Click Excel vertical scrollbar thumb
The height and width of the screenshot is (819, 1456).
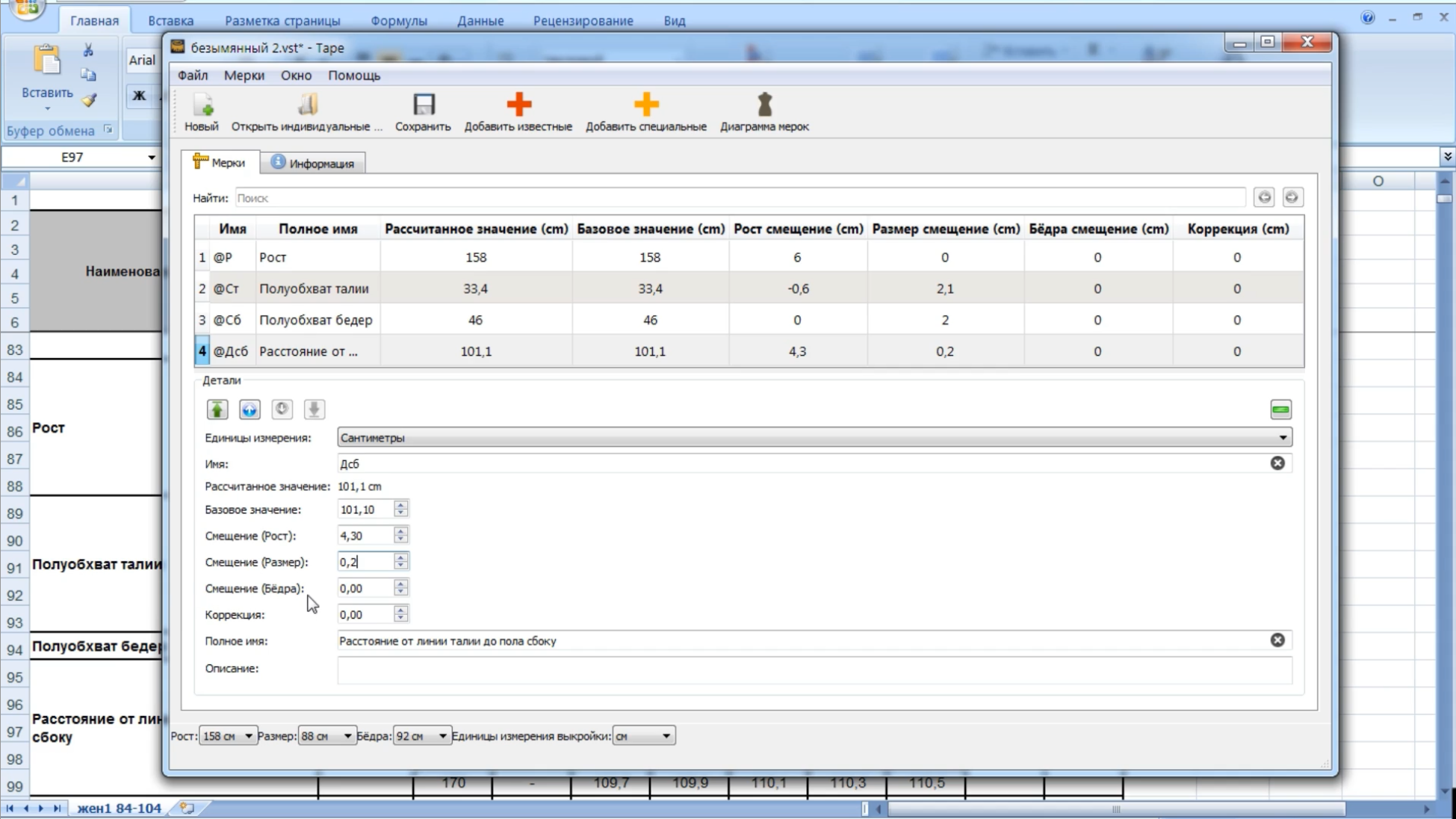click(1445, 198)
